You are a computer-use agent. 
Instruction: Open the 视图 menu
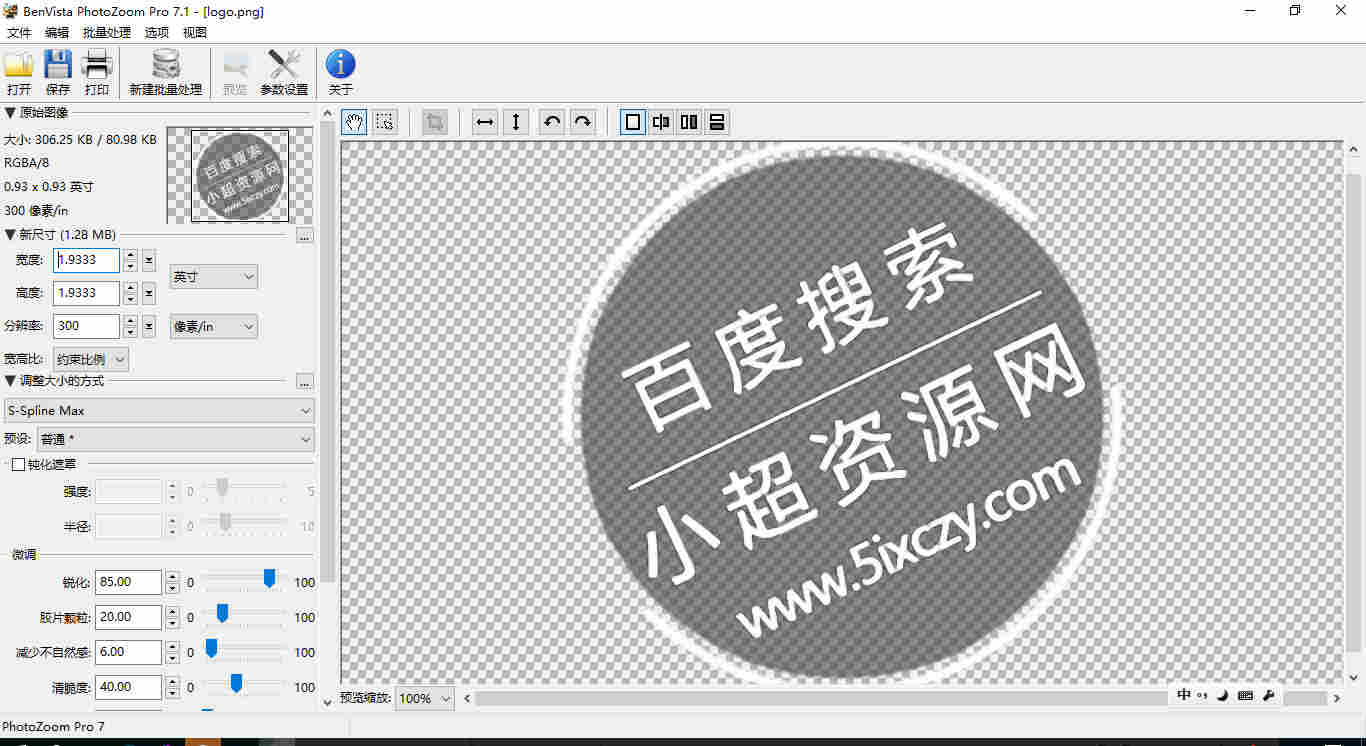pos(195,32)
